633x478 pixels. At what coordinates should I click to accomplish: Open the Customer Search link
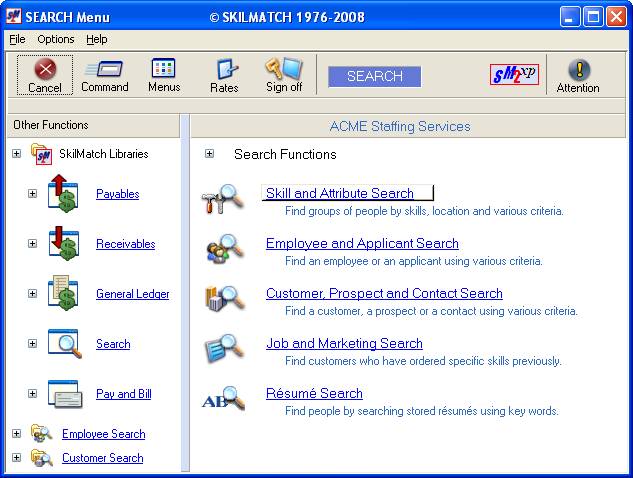click(x=103, y=458)
